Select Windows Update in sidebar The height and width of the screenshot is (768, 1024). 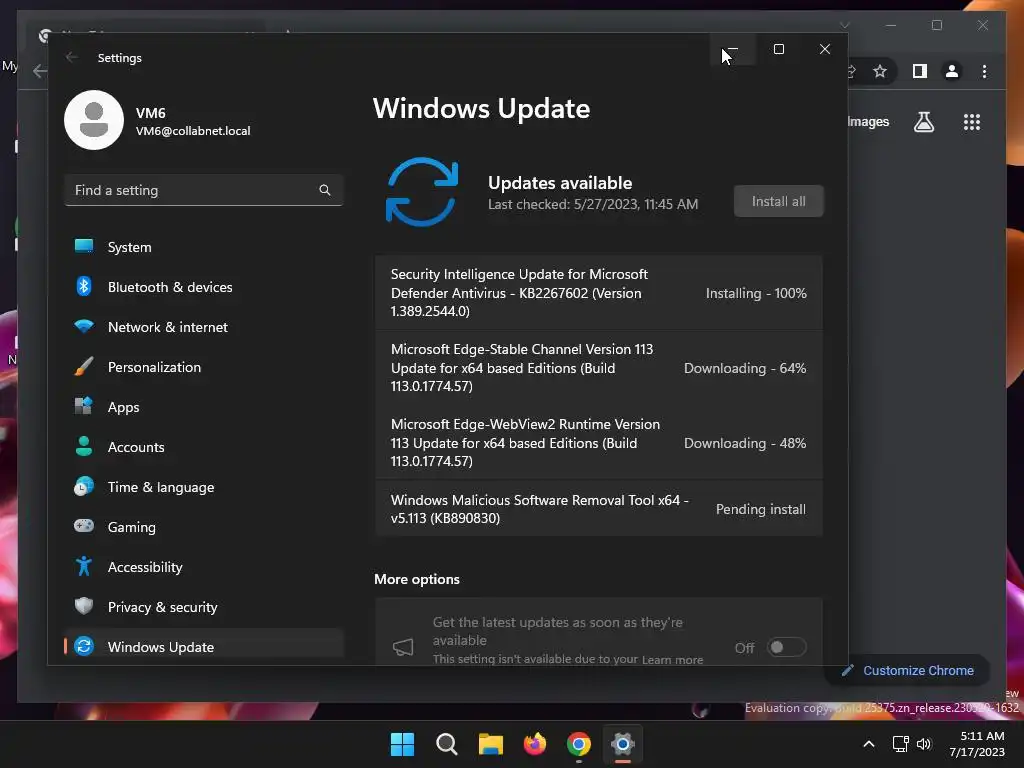[x=203, y=647]
